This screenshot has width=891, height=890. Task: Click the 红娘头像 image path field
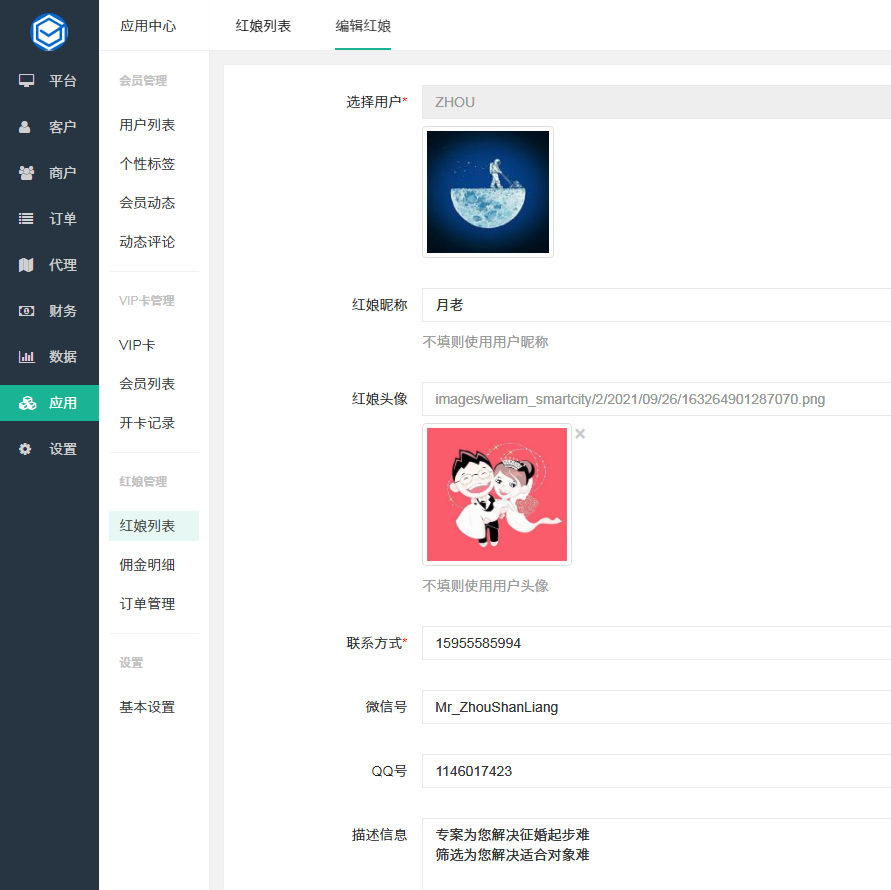pos(656,399)
